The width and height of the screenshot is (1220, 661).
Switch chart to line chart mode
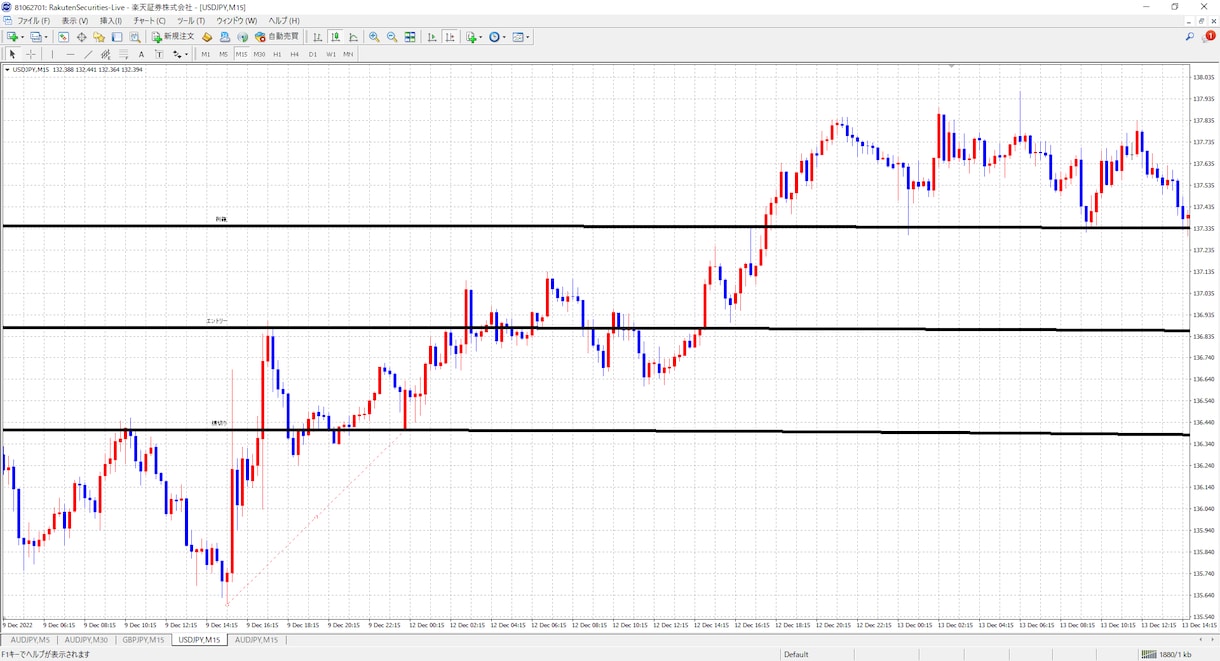pos(354,37)
